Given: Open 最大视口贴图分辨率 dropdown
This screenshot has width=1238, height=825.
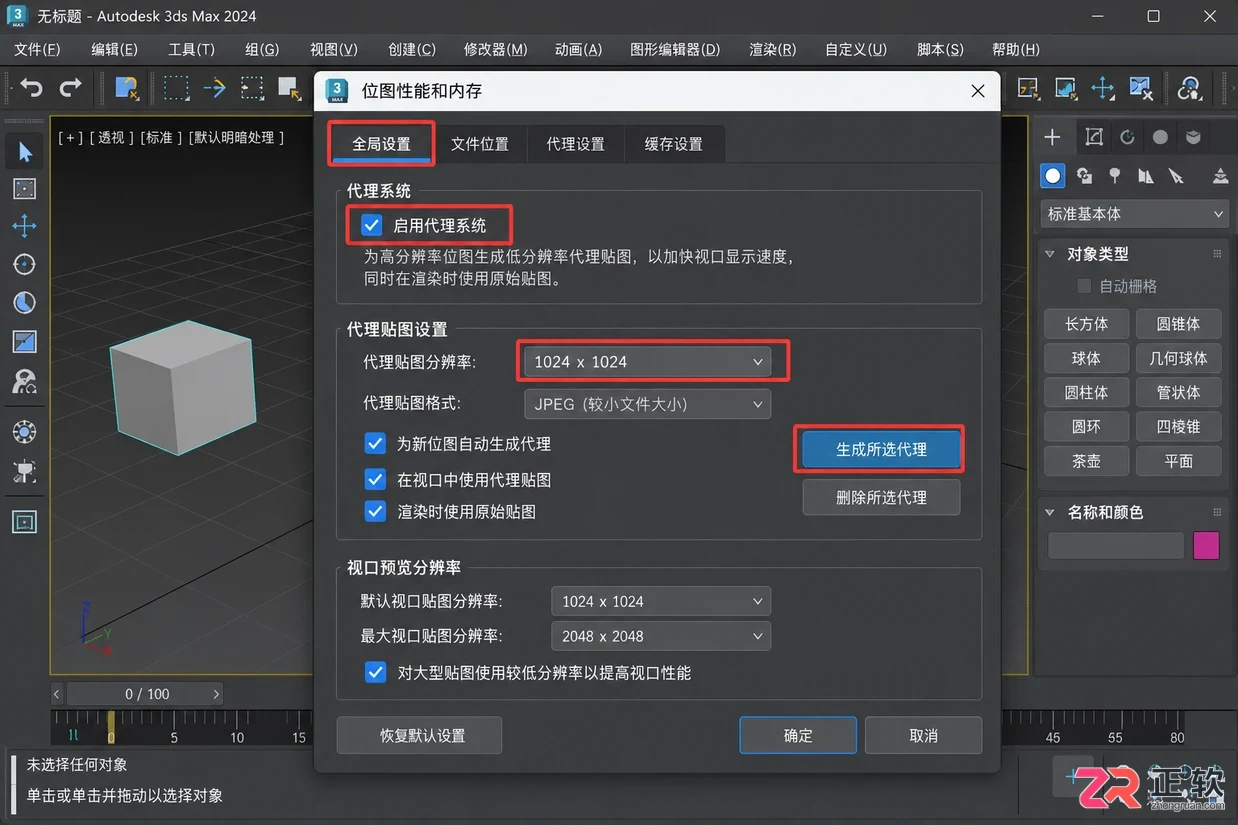Looking at the screenshot, I should click(x=661, y=636).
